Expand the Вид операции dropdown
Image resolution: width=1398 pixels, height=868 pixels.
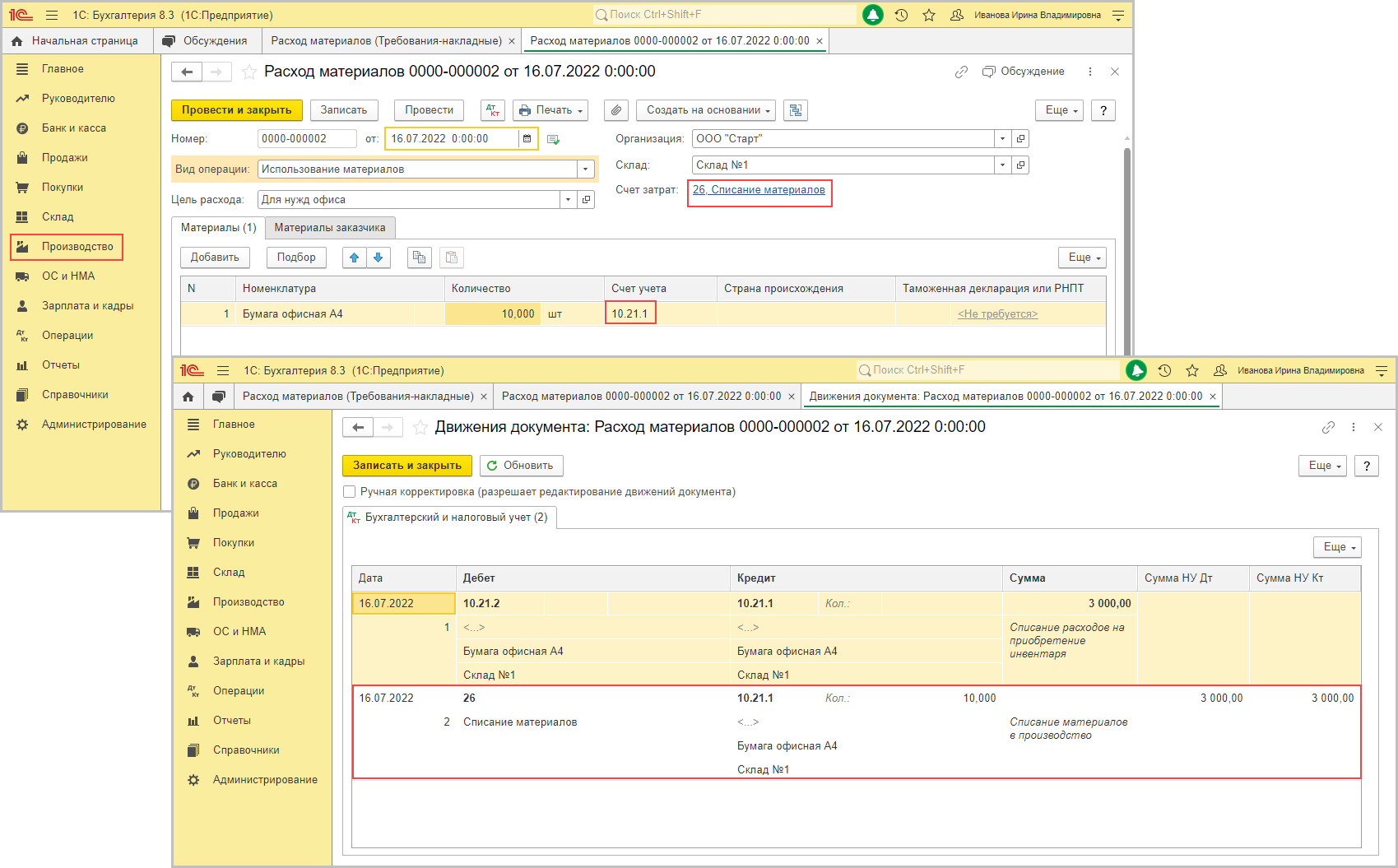pyautogui.click(x=586, y=169)
